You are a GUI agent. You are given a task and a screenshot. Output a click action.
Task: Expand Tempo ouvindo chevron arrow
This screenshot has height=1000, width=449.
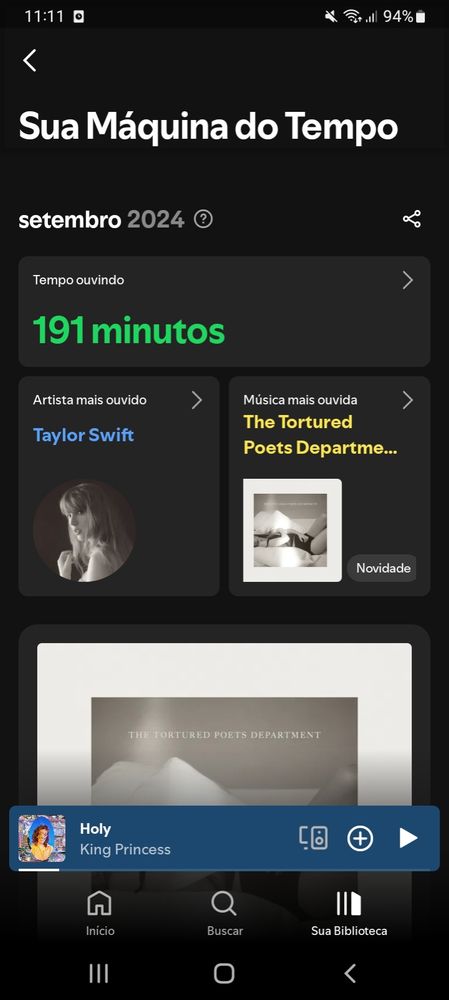[408, 280]
